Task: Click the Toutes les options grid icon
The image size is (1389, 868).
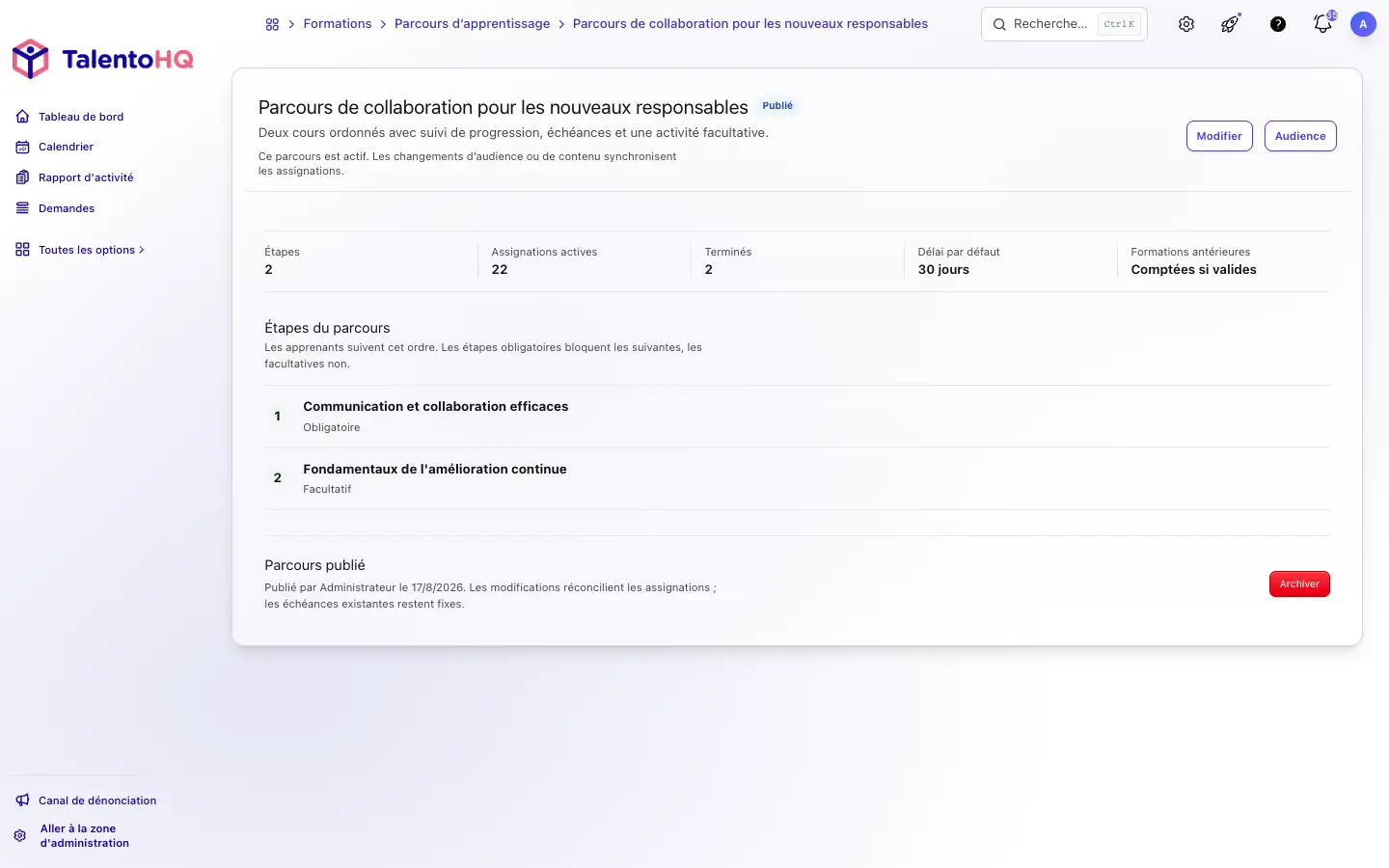Action: (22, 250)
